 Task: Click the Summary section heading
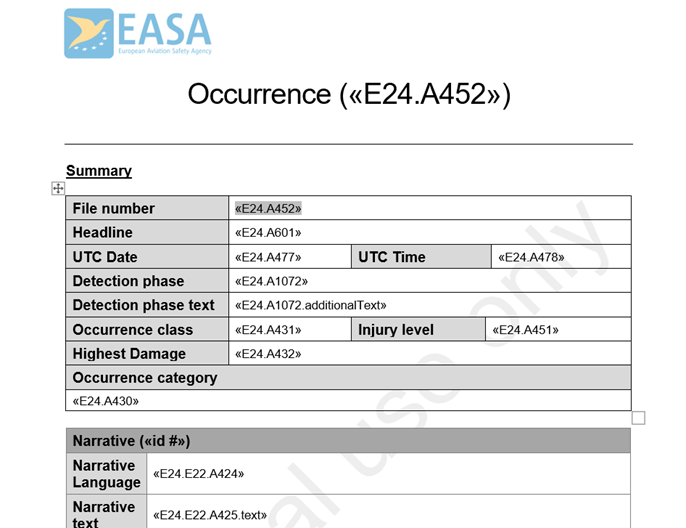tap(99, 171)
